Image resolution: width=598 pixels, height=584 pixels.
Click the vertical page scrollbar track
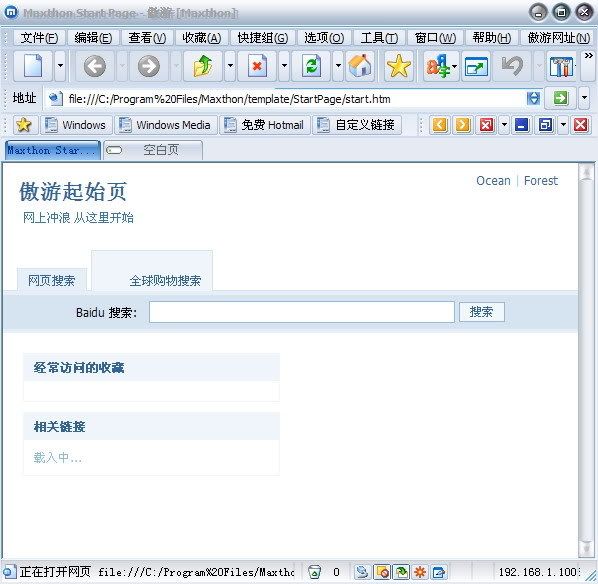point(585,360)
